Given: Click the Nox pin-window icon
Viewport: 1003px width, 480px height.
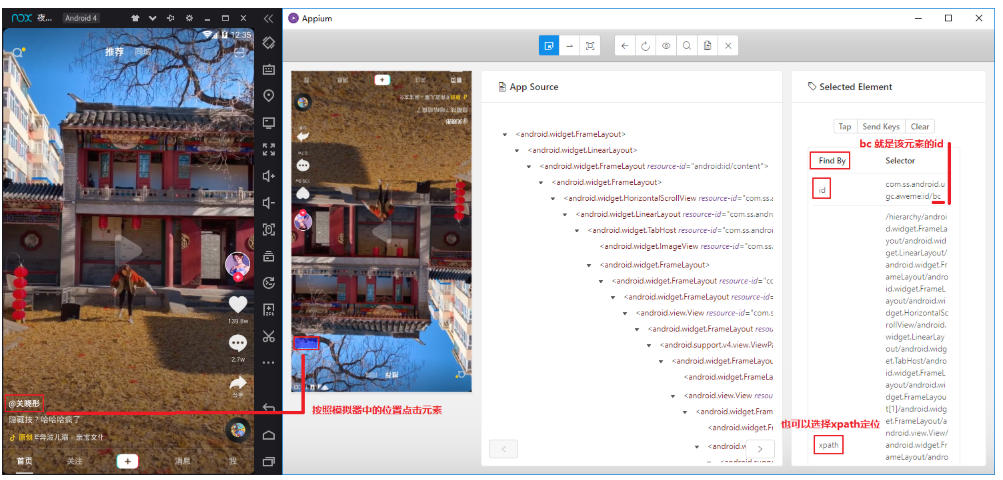Looking at the screenshot, I should coord(171,18).
